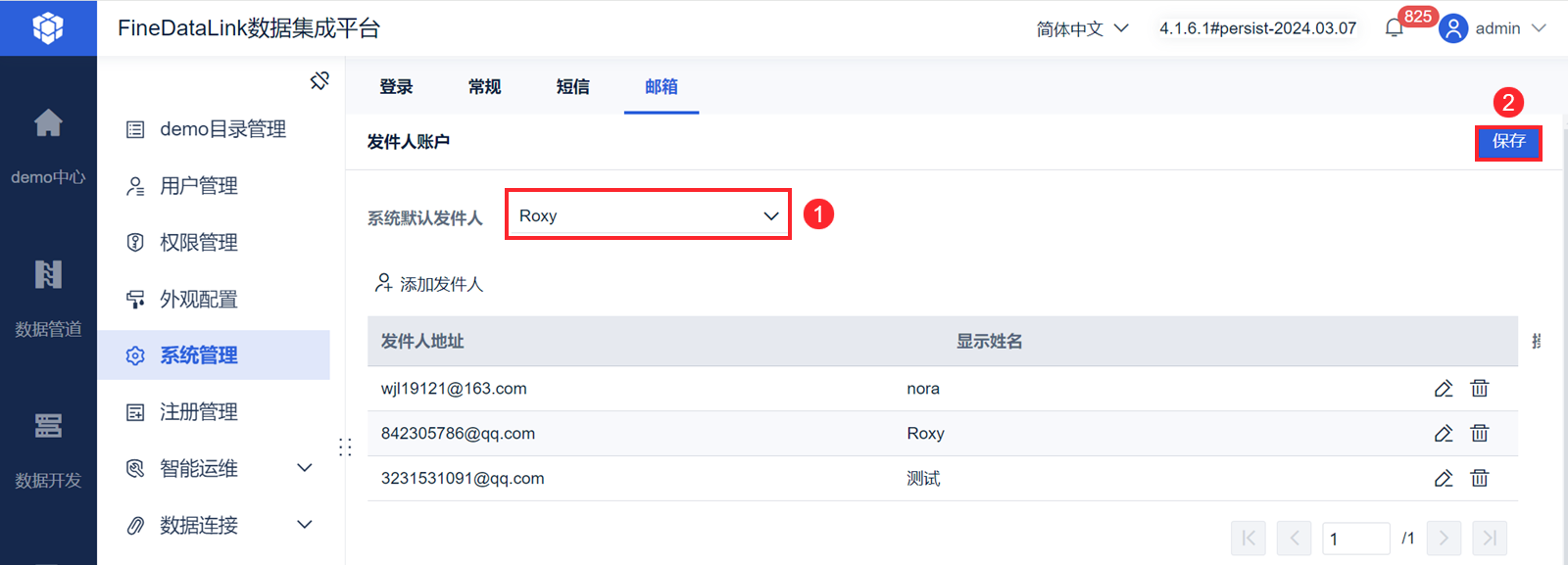Click the notification bell icon
This screenshot has height=565, width=1568.
[x=1394, y=28]
